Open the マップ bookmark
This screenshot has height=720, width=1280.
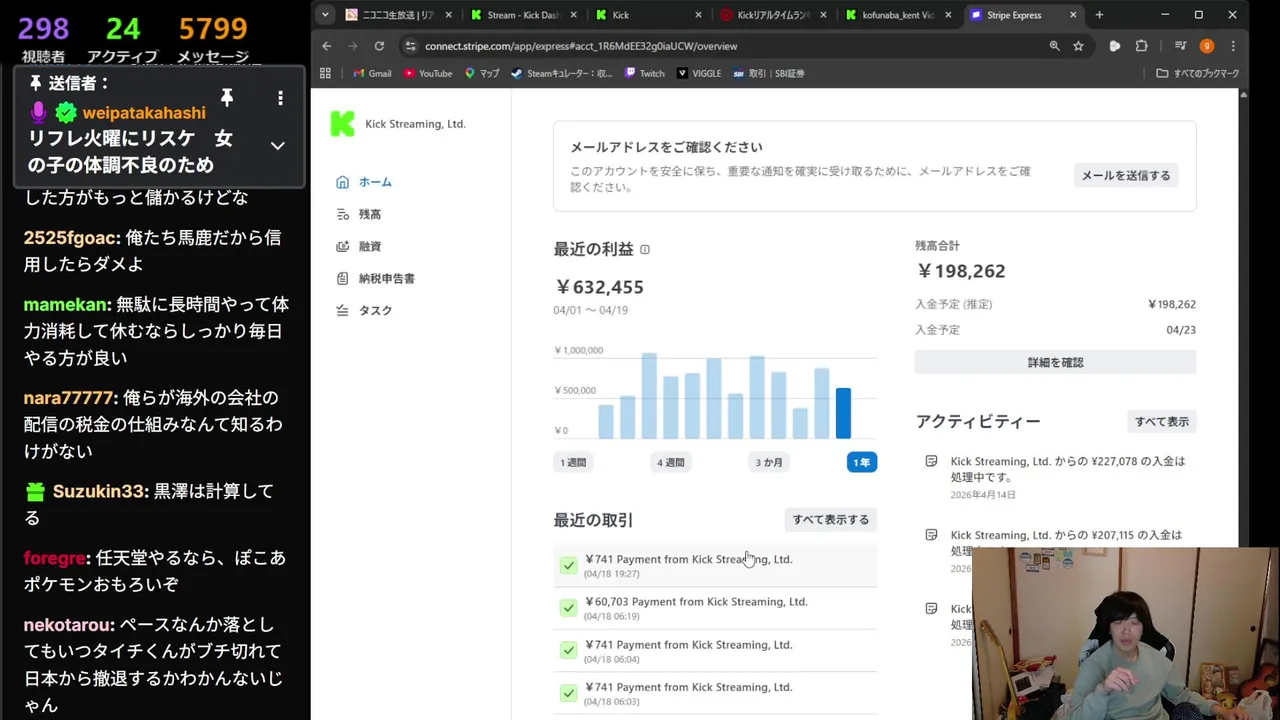point(482,73)
